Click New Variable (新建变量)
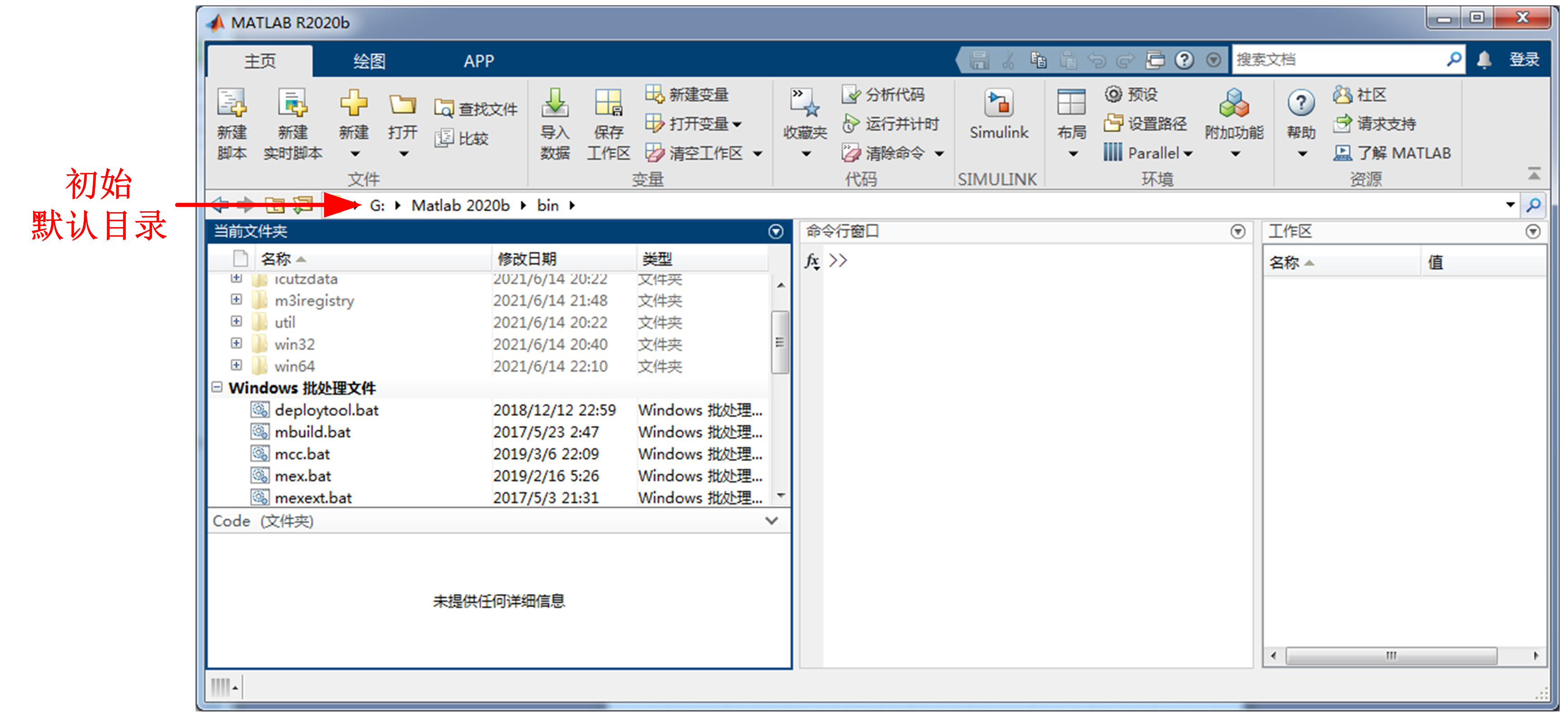The width and height of the screenshot is (1568, 720). click(686, 94)
